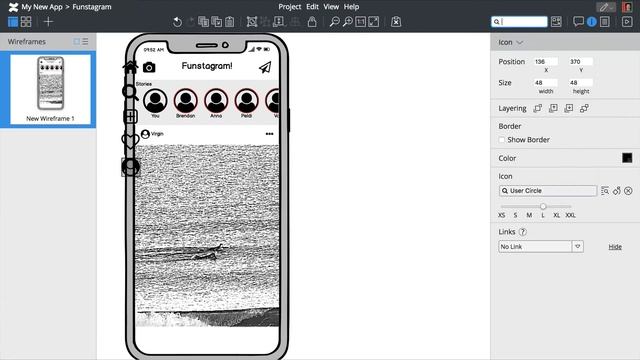Click the Size width value field

pos(546,83)
